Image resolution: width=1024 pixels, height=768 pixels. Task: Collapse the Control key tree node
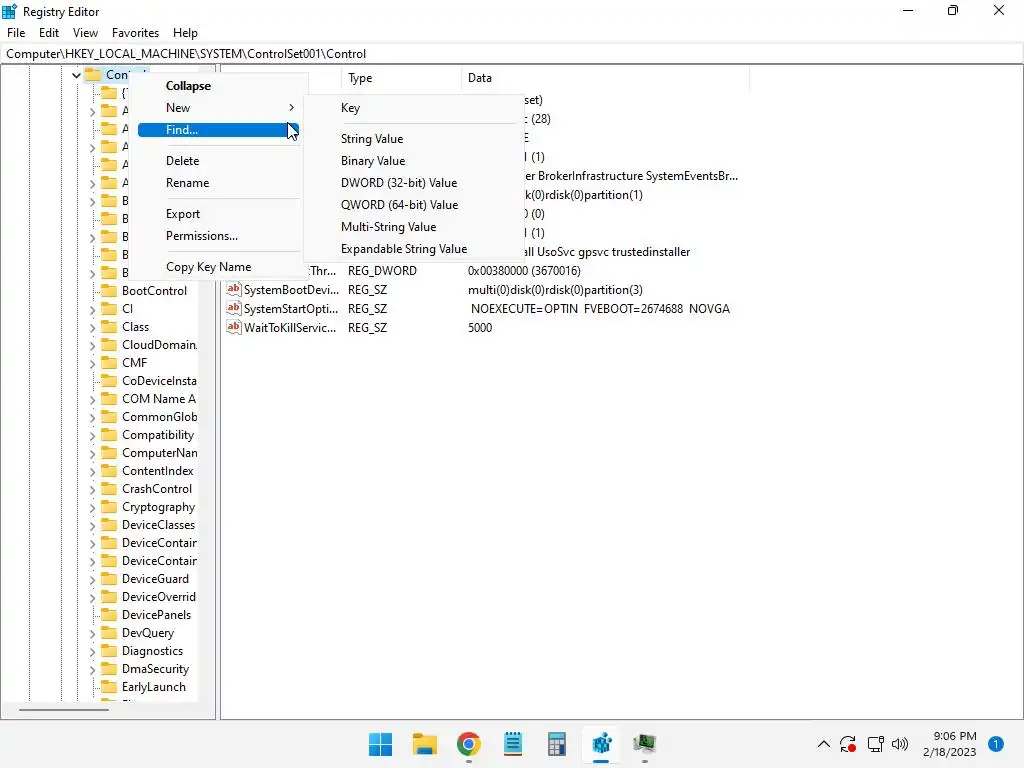[x=76, y=75]
